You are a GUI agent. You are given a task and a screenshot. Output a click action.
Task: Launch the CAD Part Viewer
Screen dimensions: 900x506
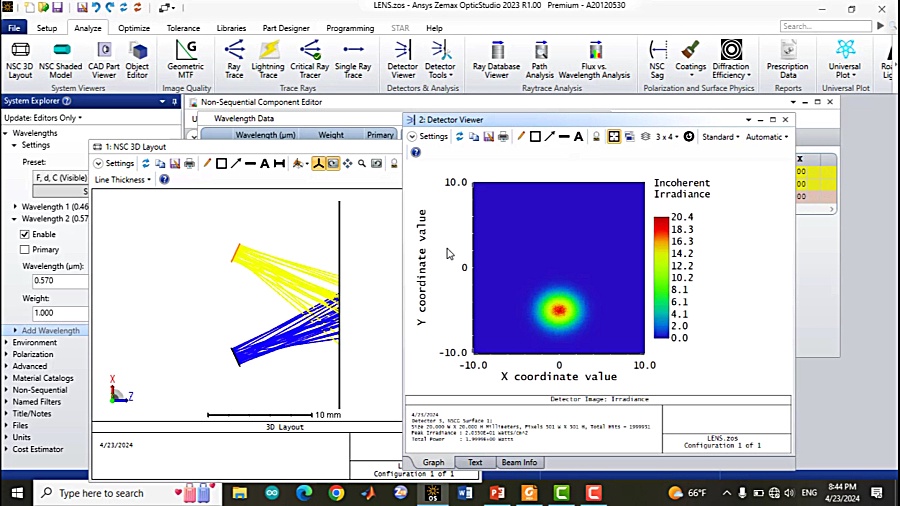[x=104, y=60]
